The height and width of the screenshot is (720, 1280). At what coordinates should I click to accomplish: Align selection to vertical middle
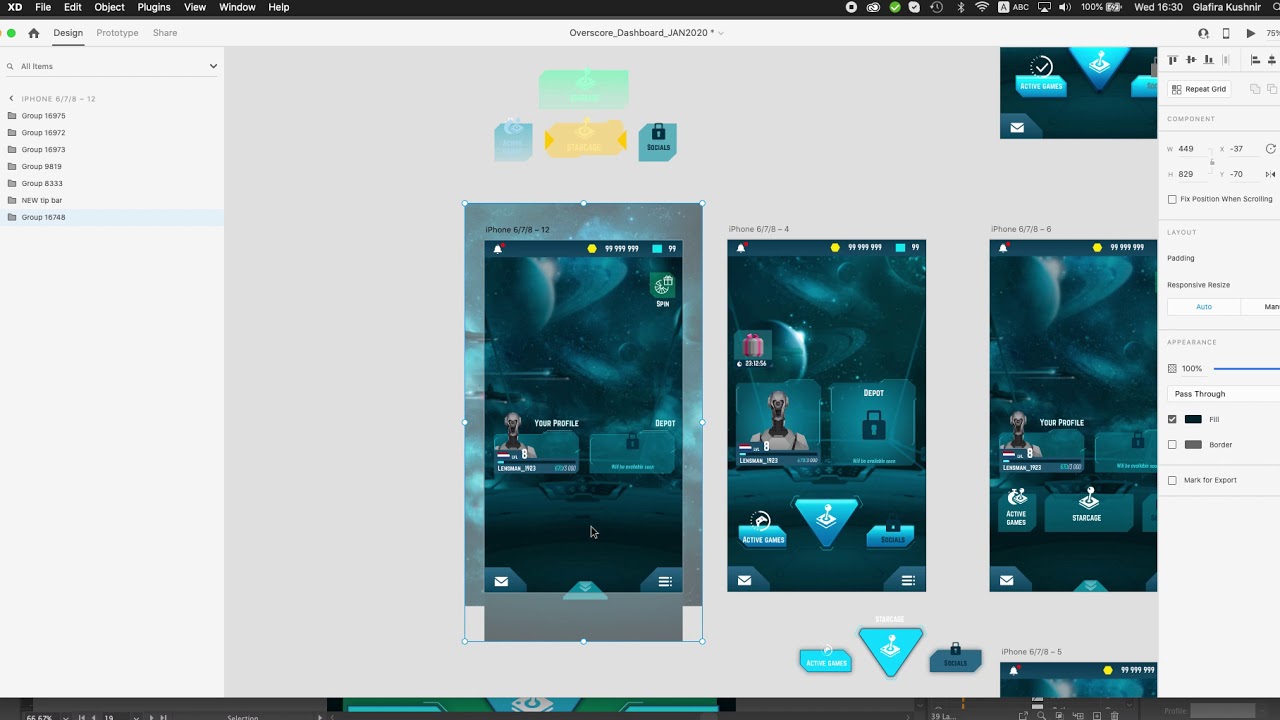coord(1192,60)
